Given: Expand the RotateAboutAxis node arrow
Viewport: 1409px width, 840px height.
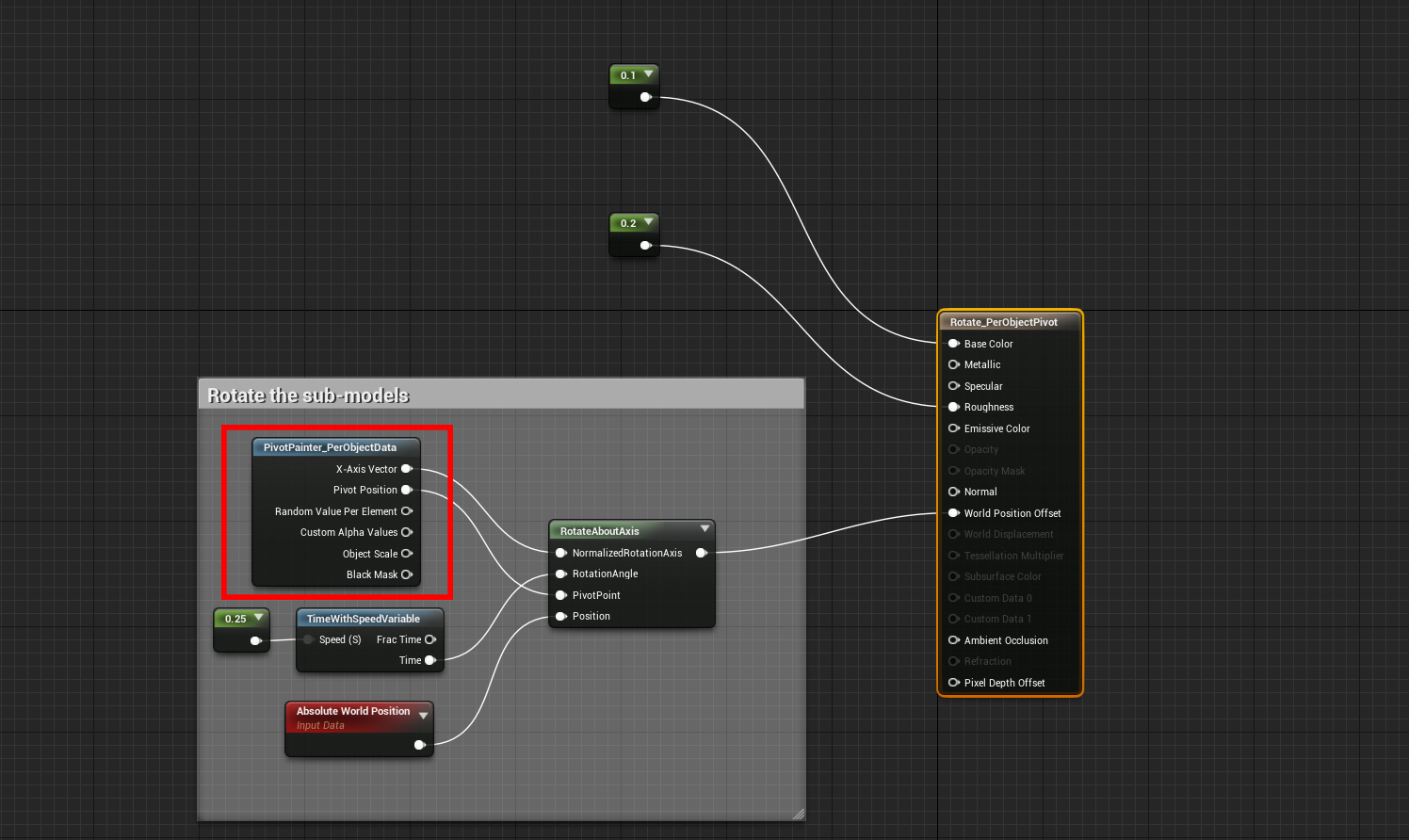Looking at the screenshot, I should click(x=704, y=529).
